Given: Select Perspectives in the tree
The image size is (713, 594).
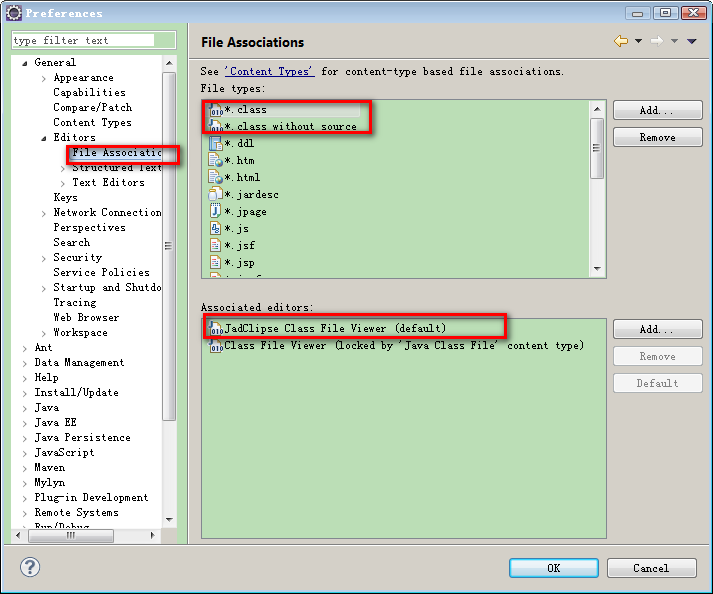Looking at the screenshot, I should click(x=89, y=227).
